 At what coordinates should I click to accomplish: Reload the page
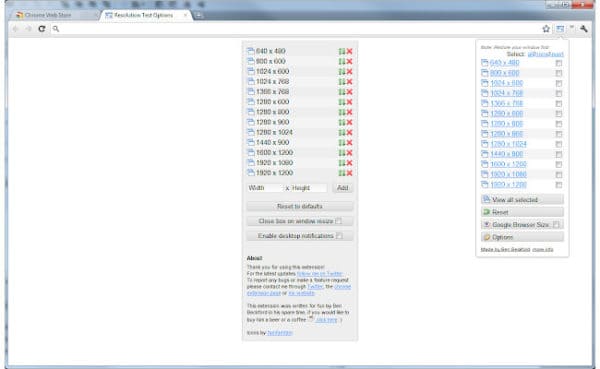(42, 29)
